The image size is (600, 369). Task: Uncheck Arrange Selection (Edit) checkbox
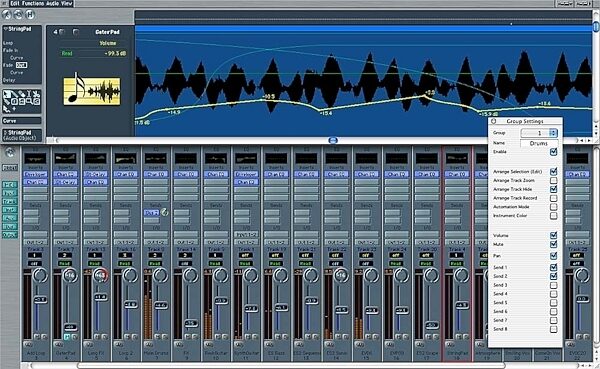pyautogui.click(x=553, y=171)
